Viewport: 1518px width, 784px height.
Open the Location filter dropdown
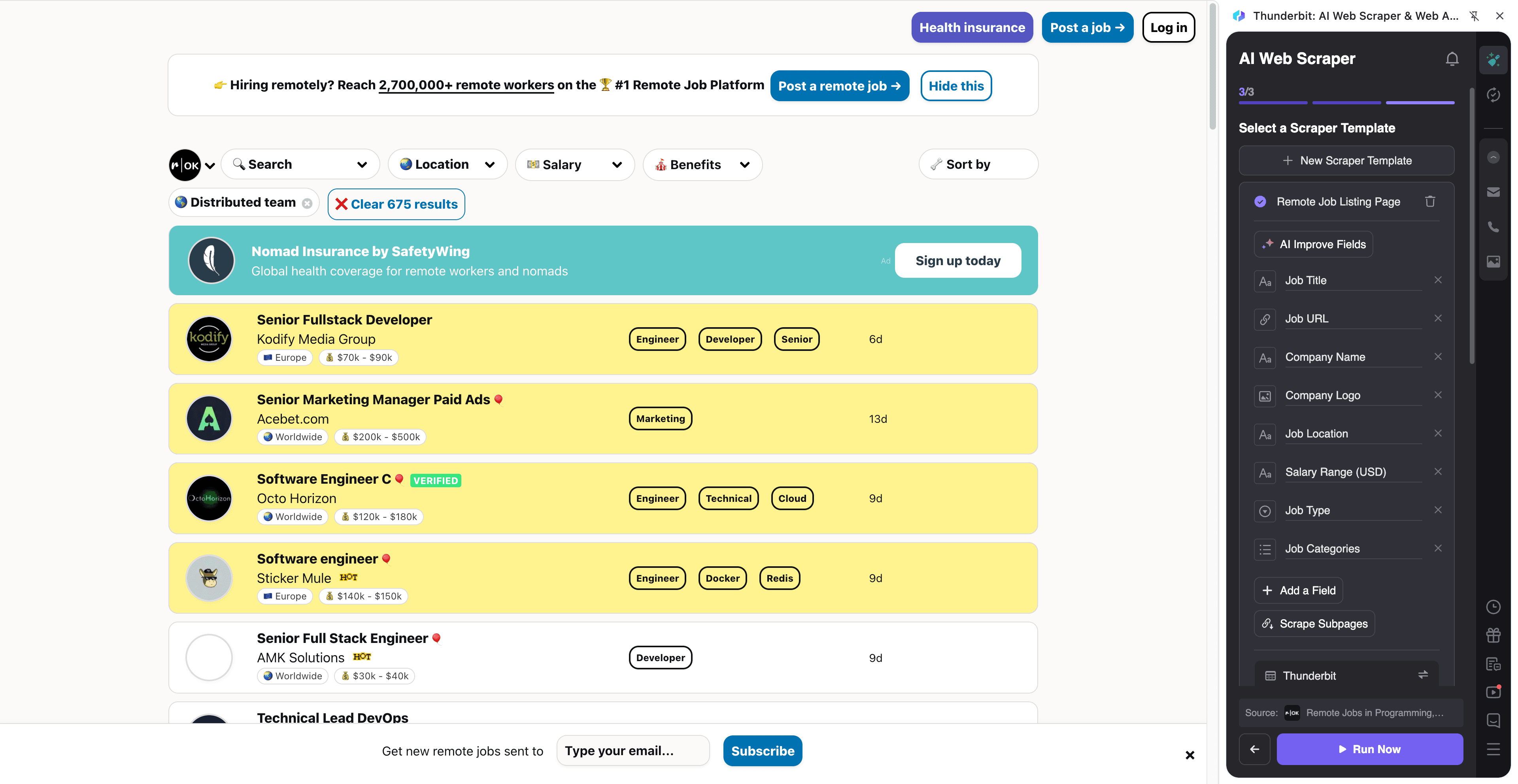pyautogui.click(x=447, y=164)
